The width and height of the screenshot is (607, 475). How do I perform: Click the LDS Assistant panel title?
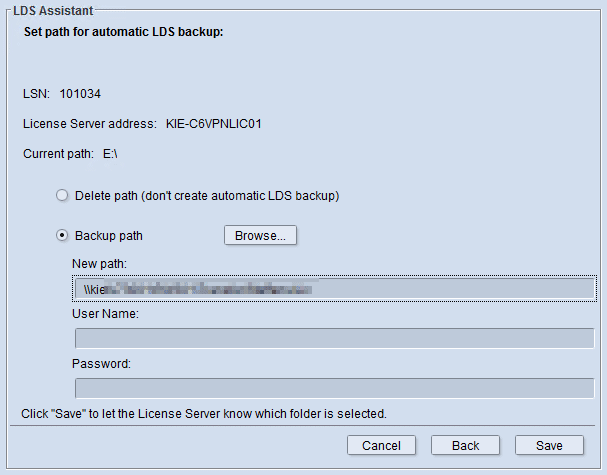53,10
